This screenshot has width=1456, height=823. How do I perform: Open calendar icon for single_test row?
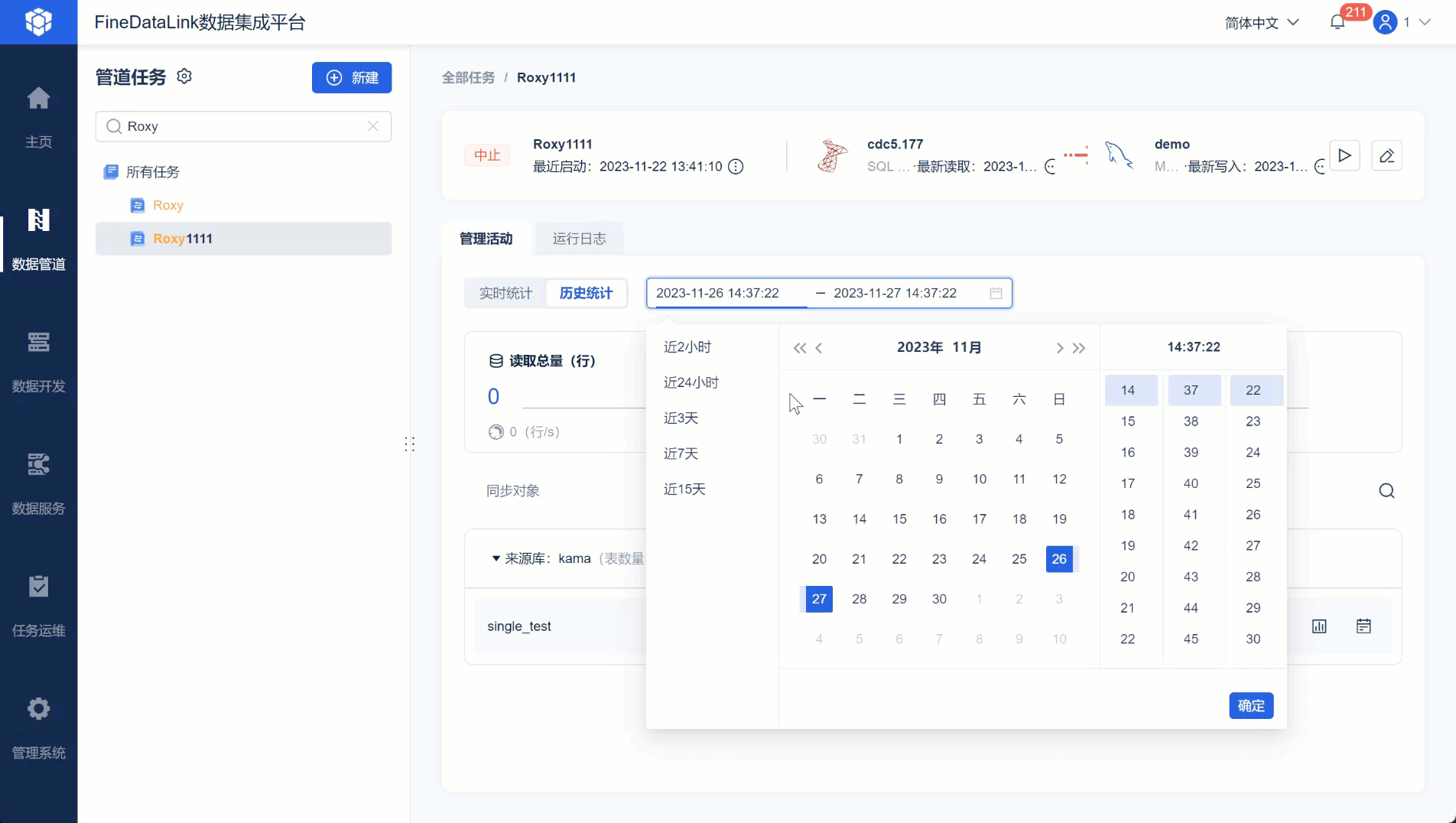point(1363,626)
